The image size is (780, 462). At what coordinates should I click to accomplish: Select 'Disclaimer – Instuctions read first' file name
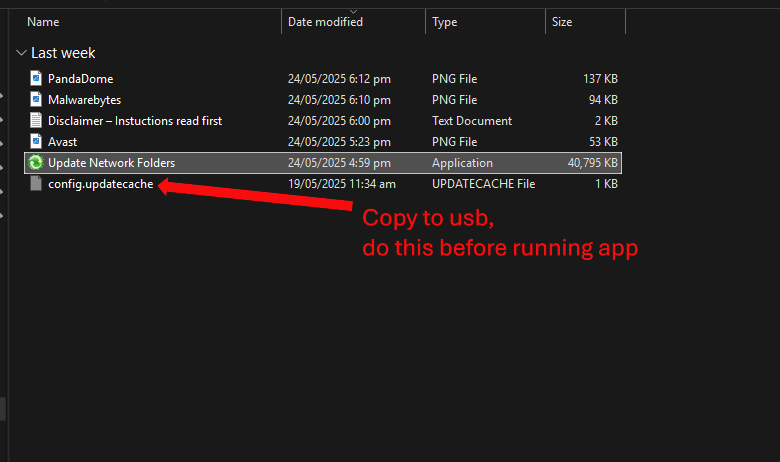[135, 120]
